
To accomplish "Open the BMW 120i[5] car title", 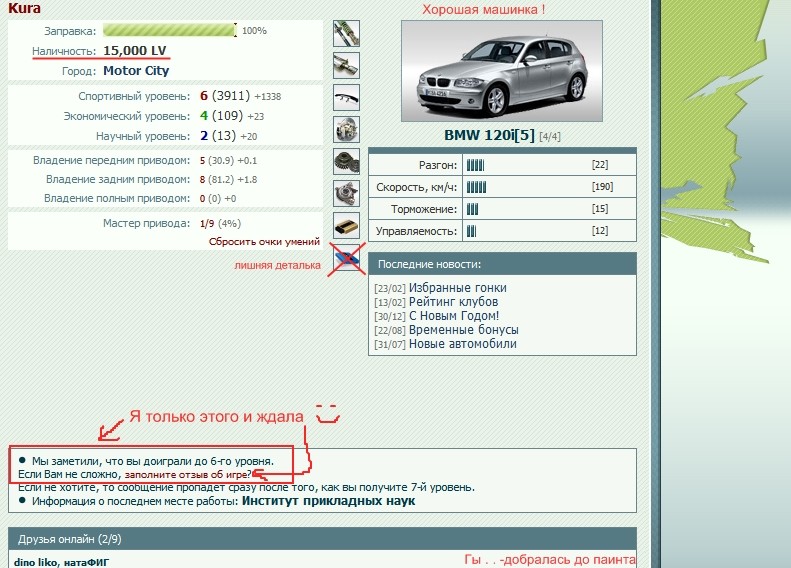I will 489,135.
